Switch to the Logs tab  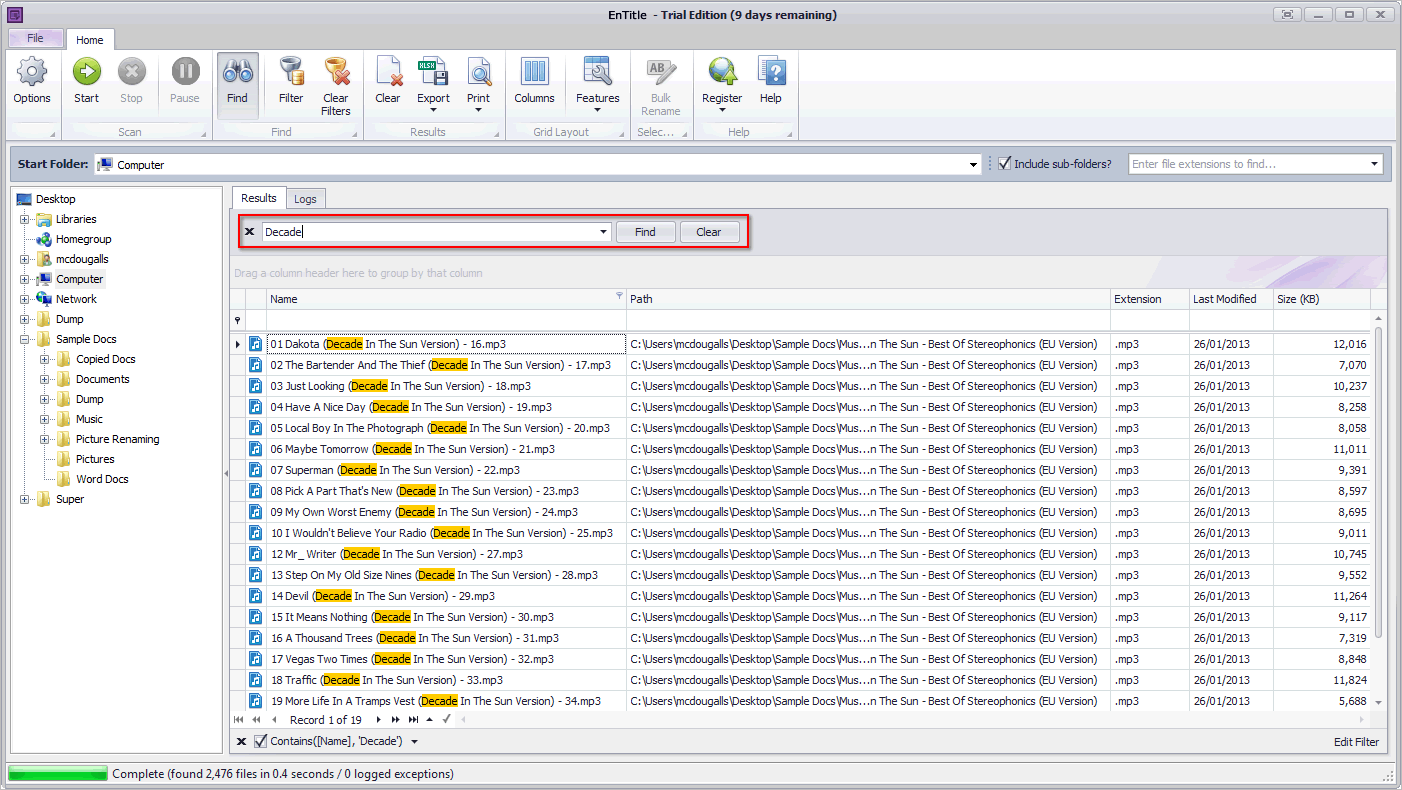coord(305,199)
